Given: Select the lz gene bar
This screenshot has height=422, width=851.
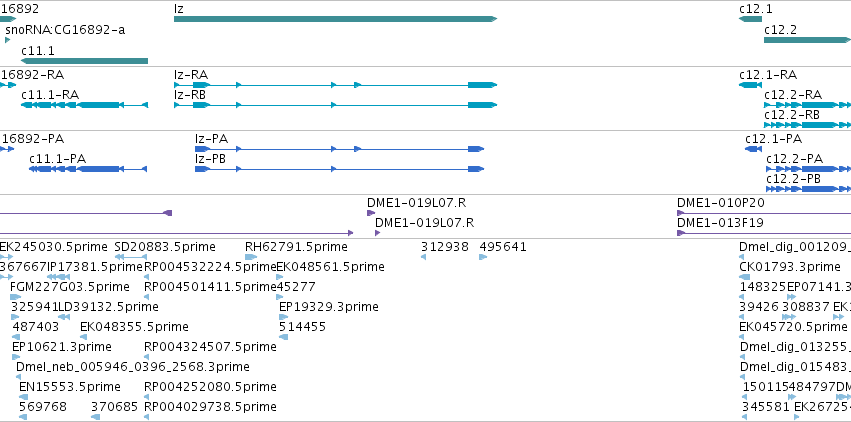Looking at the screenshot, I should pos(335,19).
